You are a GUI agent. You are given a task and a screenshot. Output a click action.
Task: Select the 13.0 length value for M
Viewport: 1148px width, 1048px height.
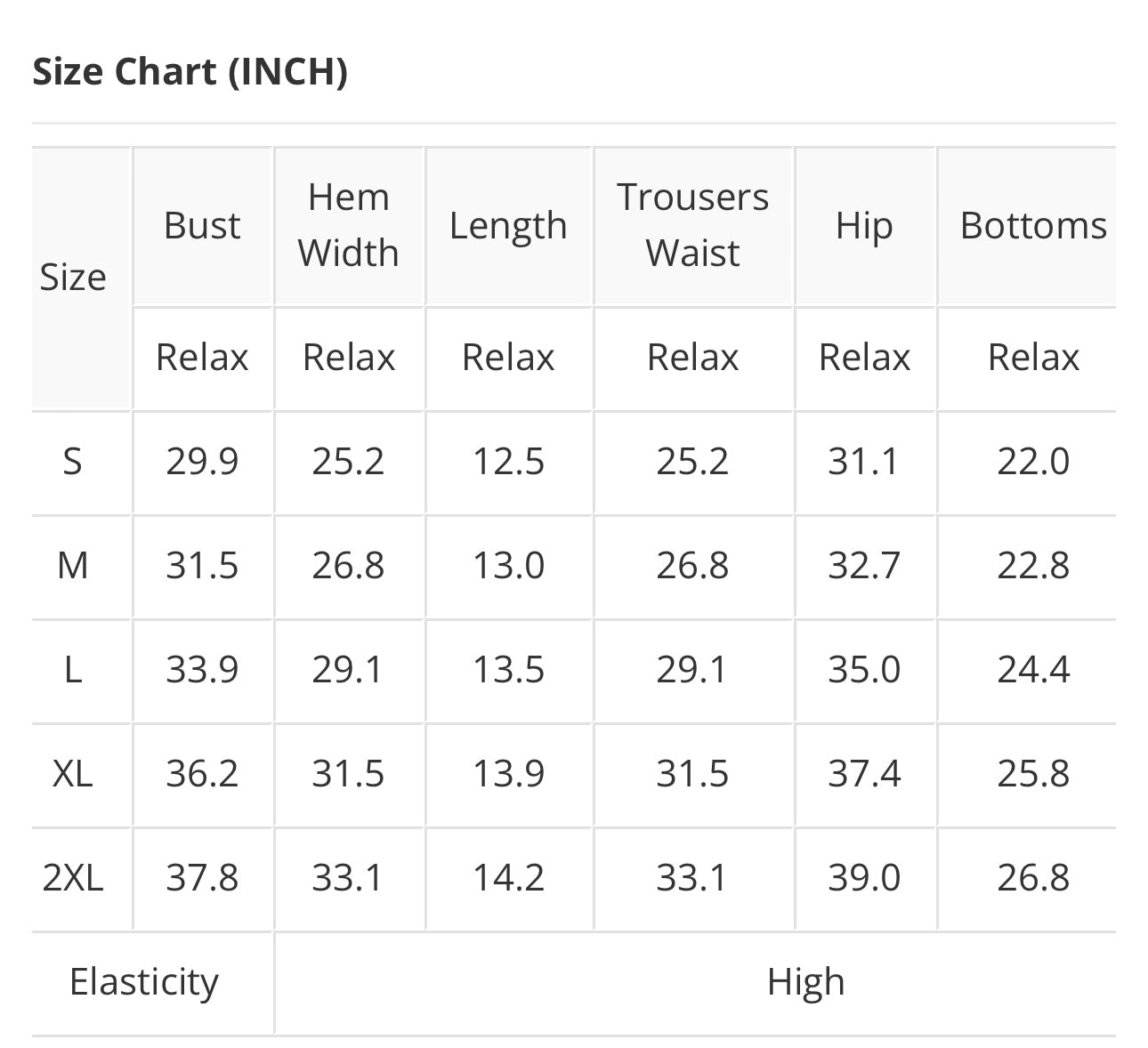pyautogui.click(x=508, y=566)
